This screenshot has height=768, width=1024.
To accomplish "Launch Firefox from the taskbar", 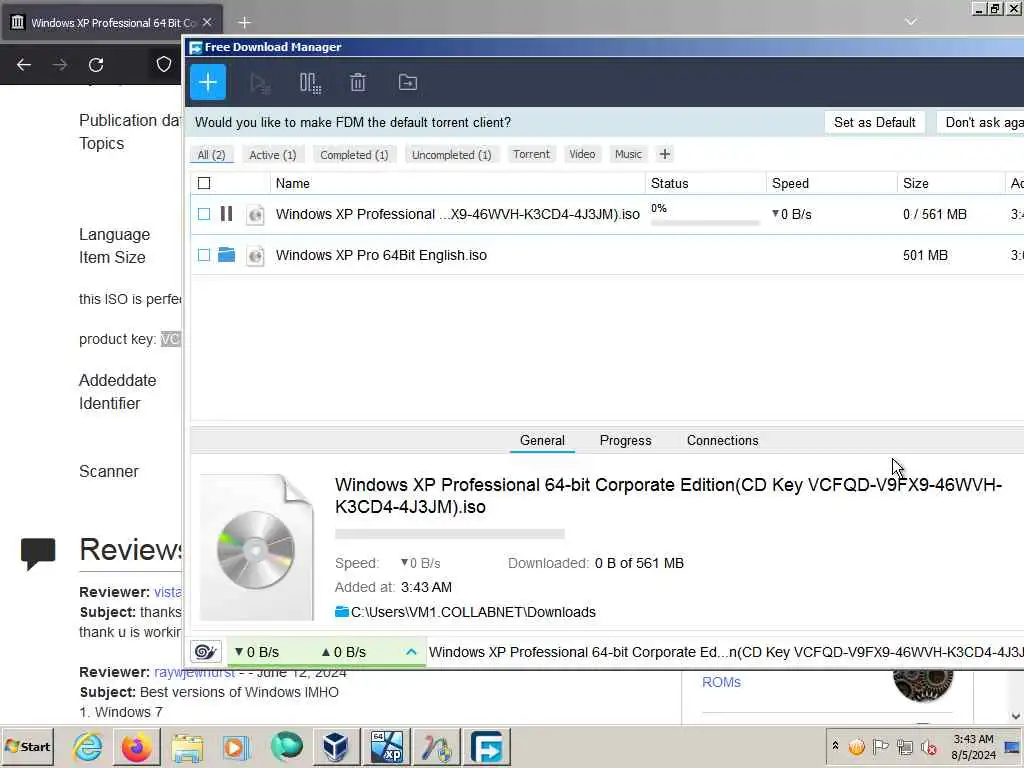I will 136,746.
